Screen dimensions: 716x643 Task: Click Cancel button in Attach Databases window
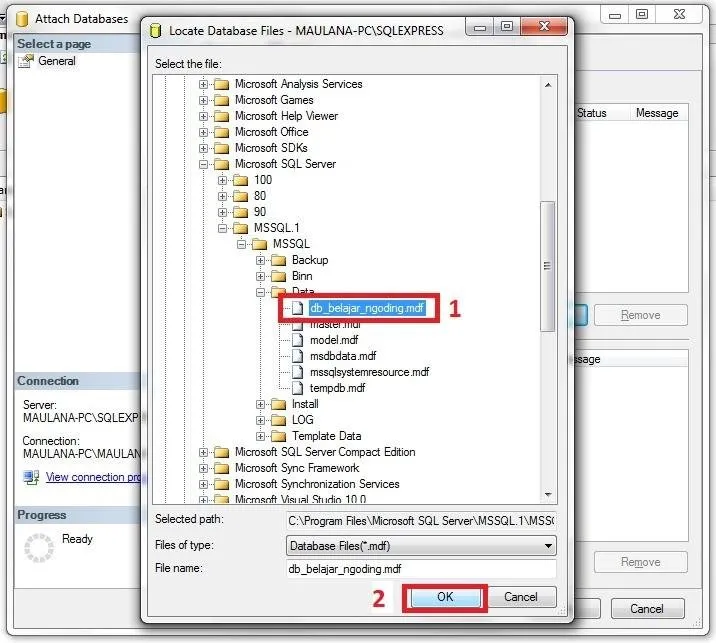click(647, 609)
